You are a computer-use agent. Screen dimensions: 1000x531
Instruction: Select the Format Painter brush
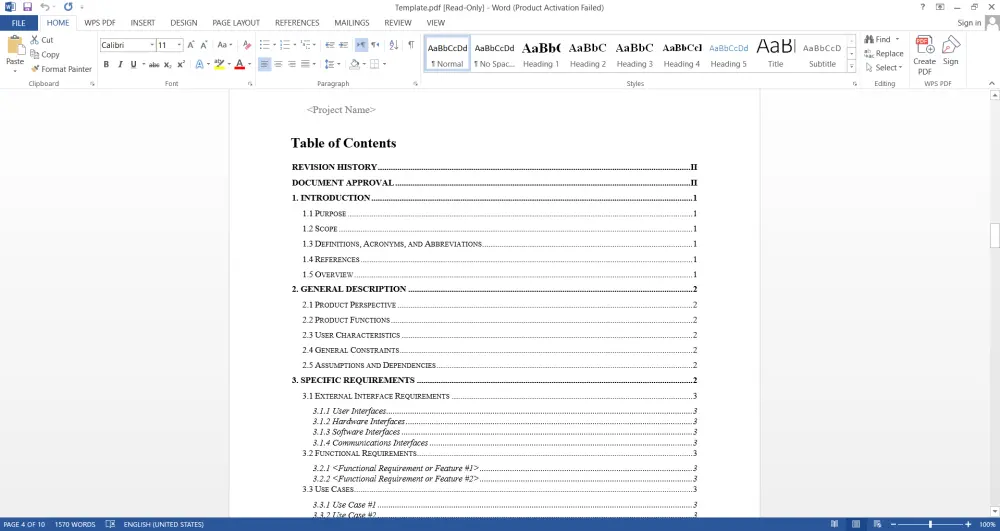pyautogui.click(x=35, y=69)
